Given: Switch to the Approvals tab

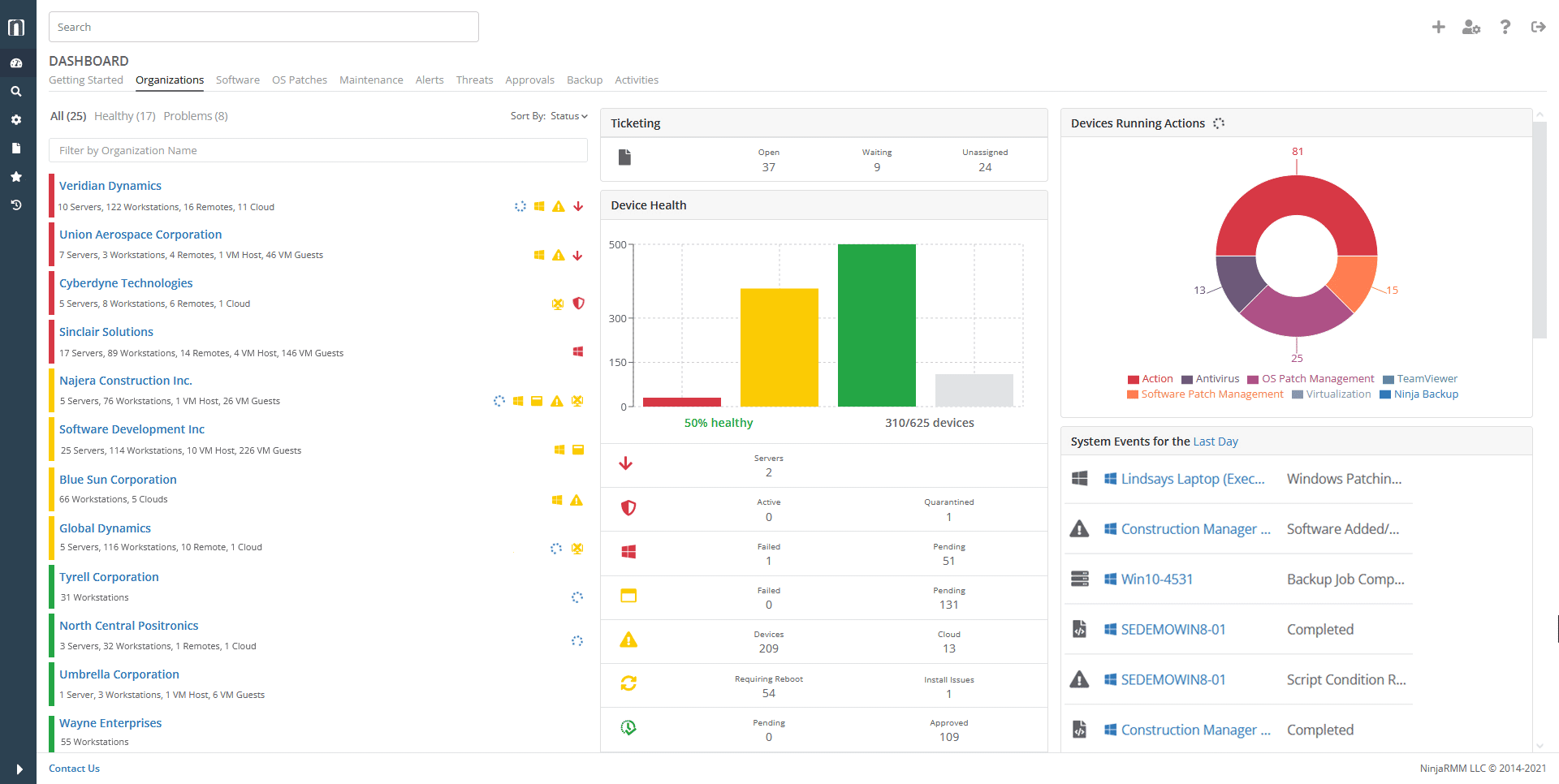Looking at the screenshot, I should click(529, 80).
